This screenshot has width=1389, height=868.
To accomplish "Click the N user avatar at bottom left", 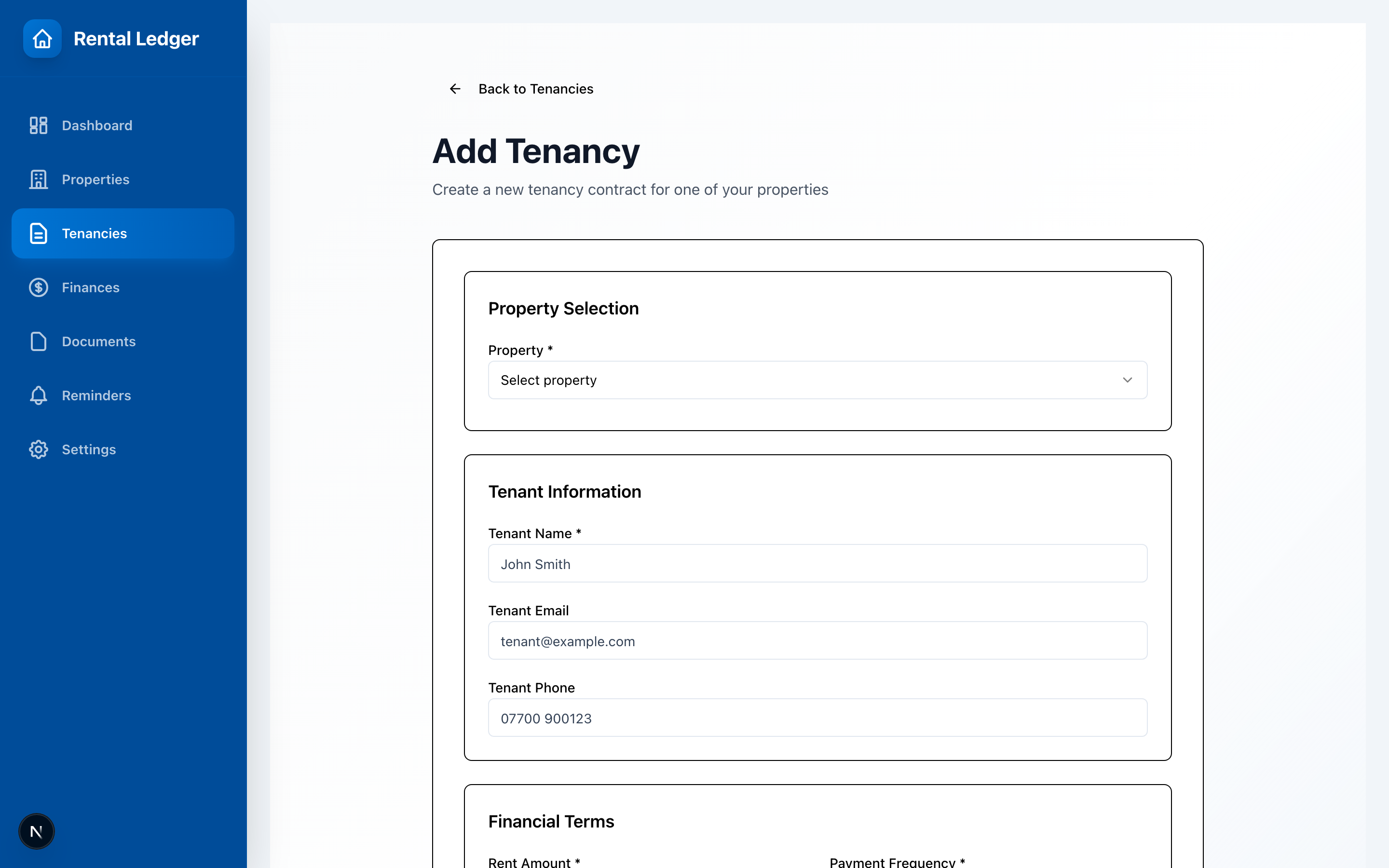I will [36, 831].
